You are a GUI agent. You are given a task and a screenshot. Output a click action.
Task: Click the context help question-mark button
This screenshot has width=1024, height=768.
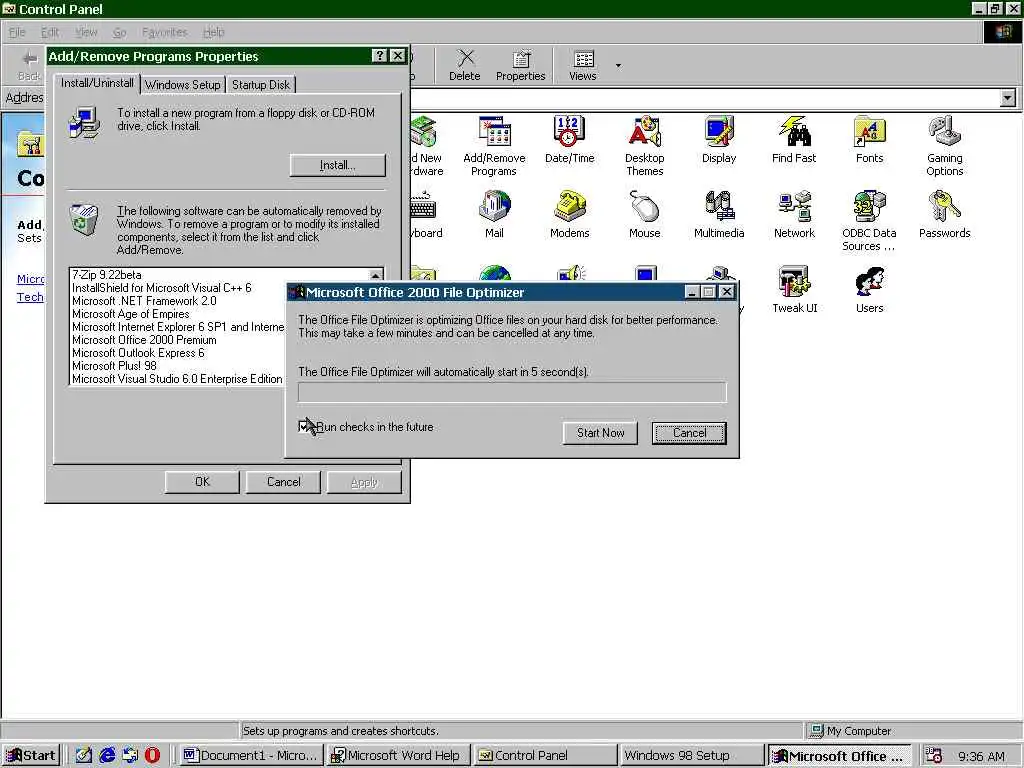coord(379,56)
